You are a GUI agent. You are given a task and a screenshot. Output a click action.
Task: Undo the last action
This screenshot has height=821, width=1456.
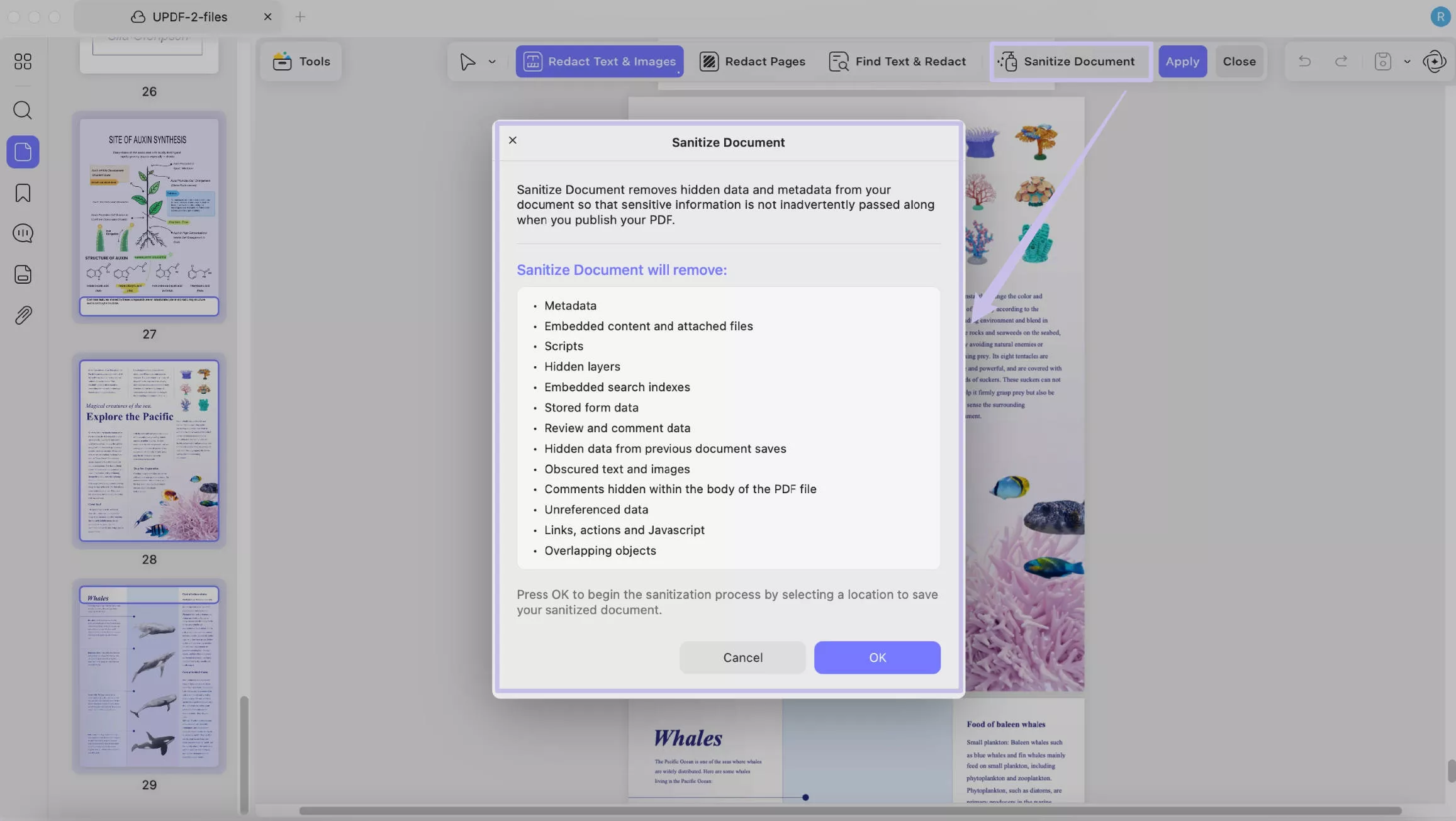pos(1304,61)
